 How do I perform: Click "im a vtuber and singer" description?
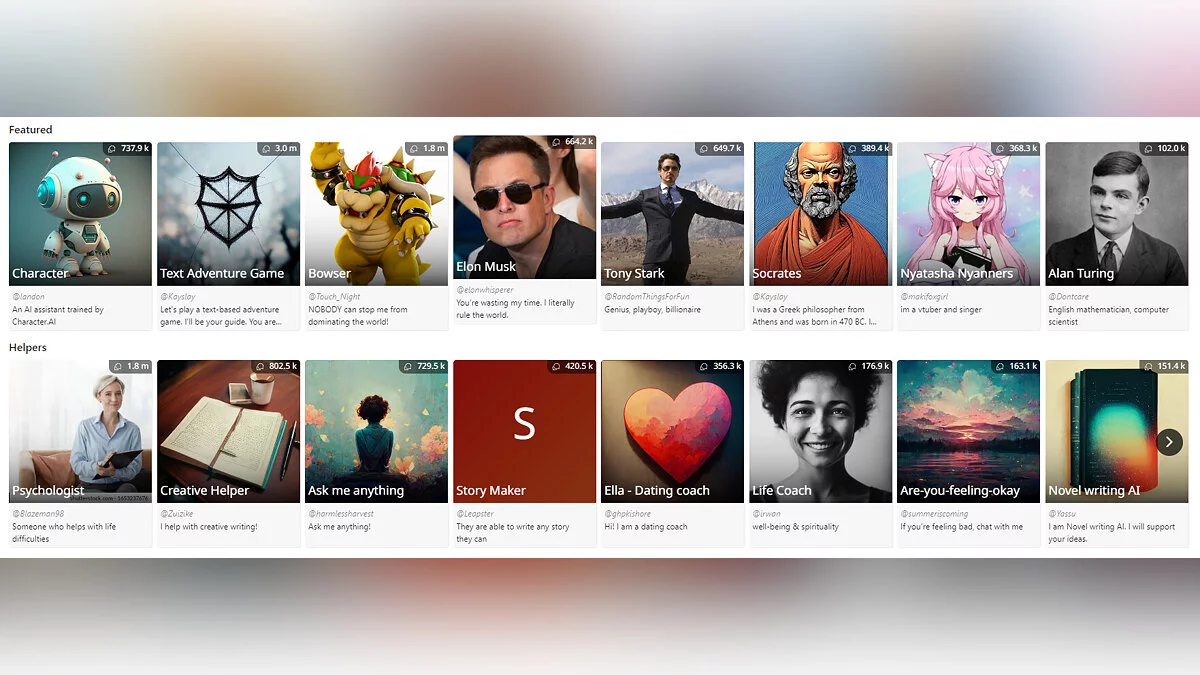pos(941,310)
